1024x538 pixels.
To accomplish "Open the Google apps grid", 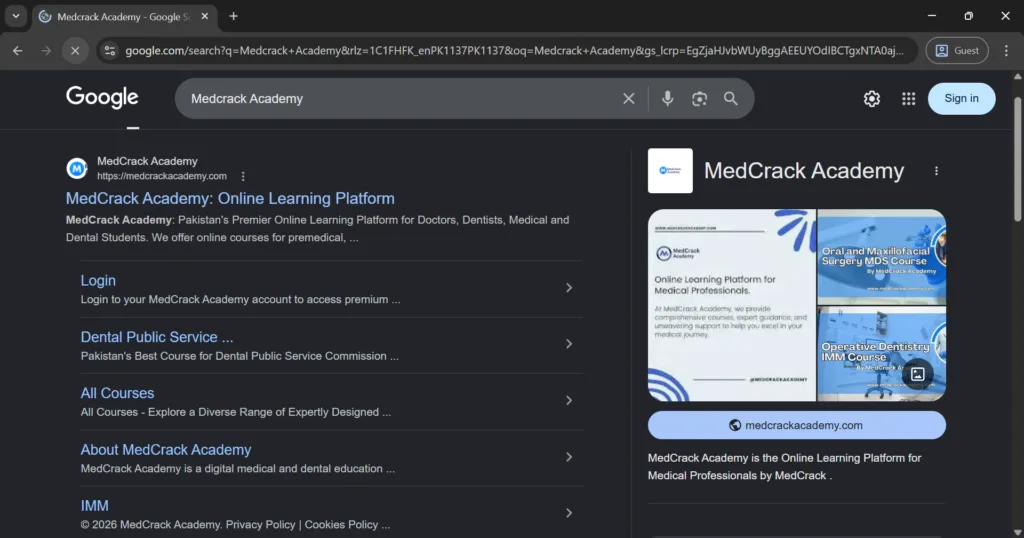I will [908, 99].
